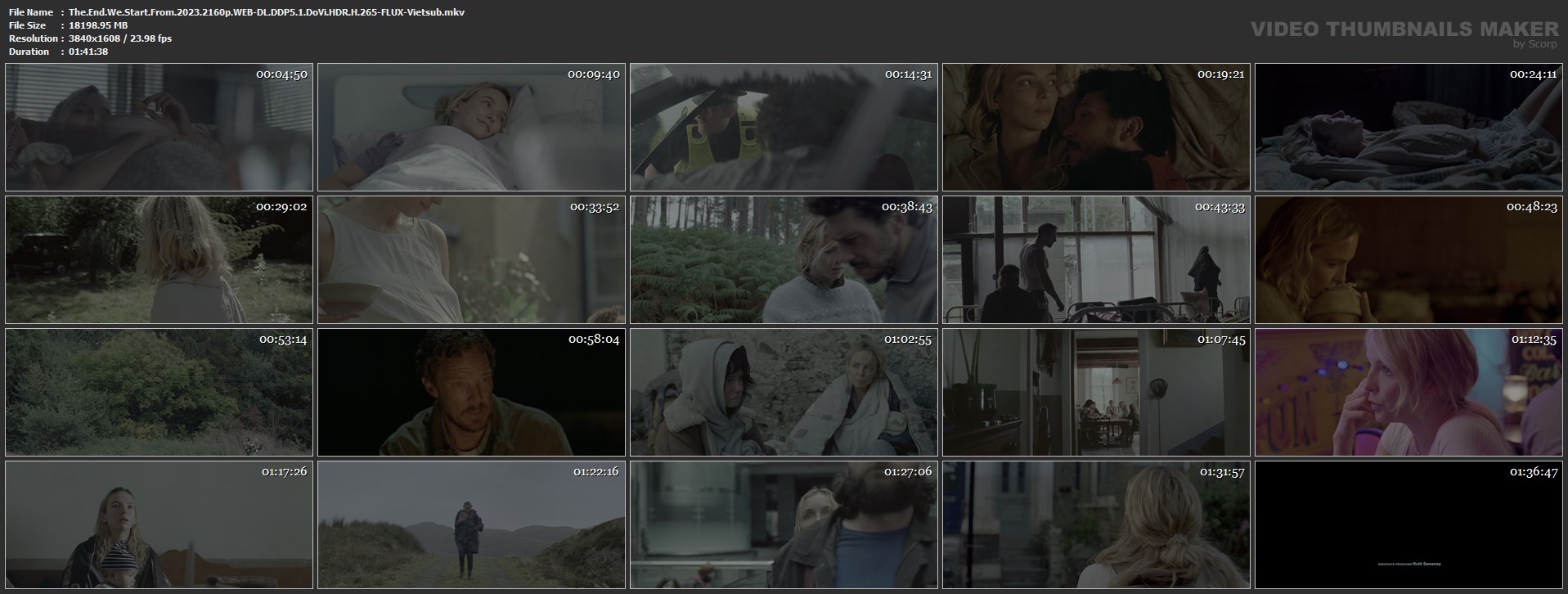Open the thumbnail stamped 01:27:06

coord(784,524)
